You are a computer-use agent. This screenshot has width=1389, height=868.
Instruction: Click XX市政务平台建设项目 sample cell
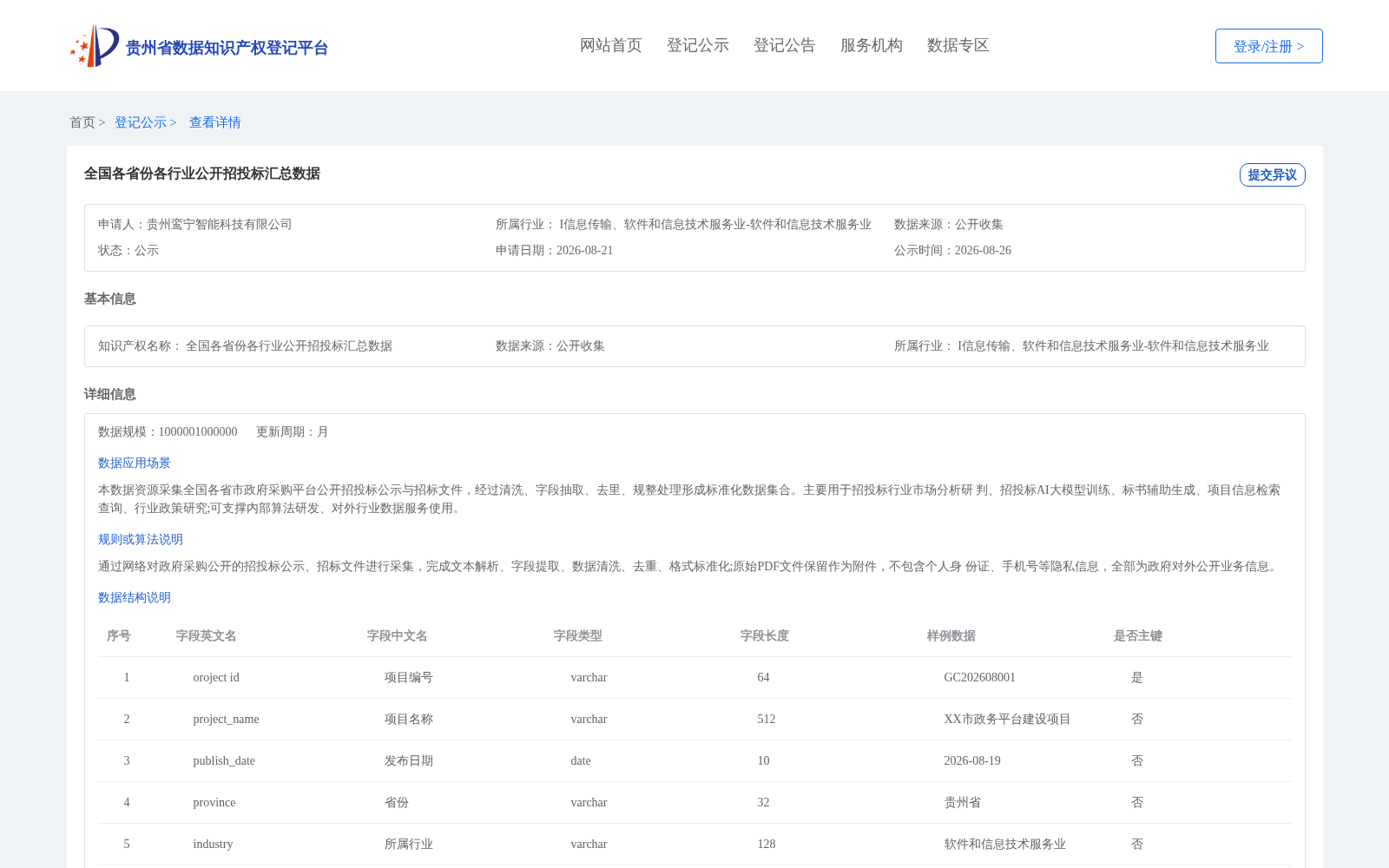[x=1008, y=719]
